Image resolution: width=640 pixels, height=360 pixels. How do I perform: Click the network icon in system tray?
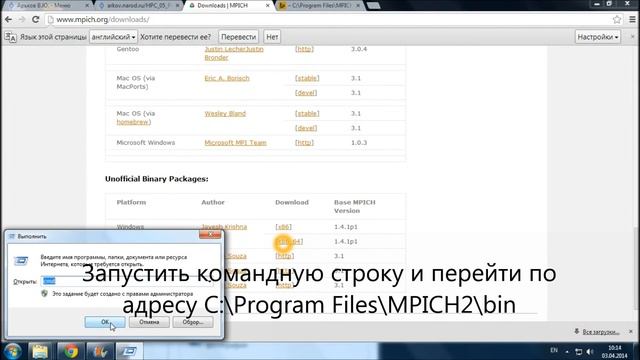(x=579, y=352)
